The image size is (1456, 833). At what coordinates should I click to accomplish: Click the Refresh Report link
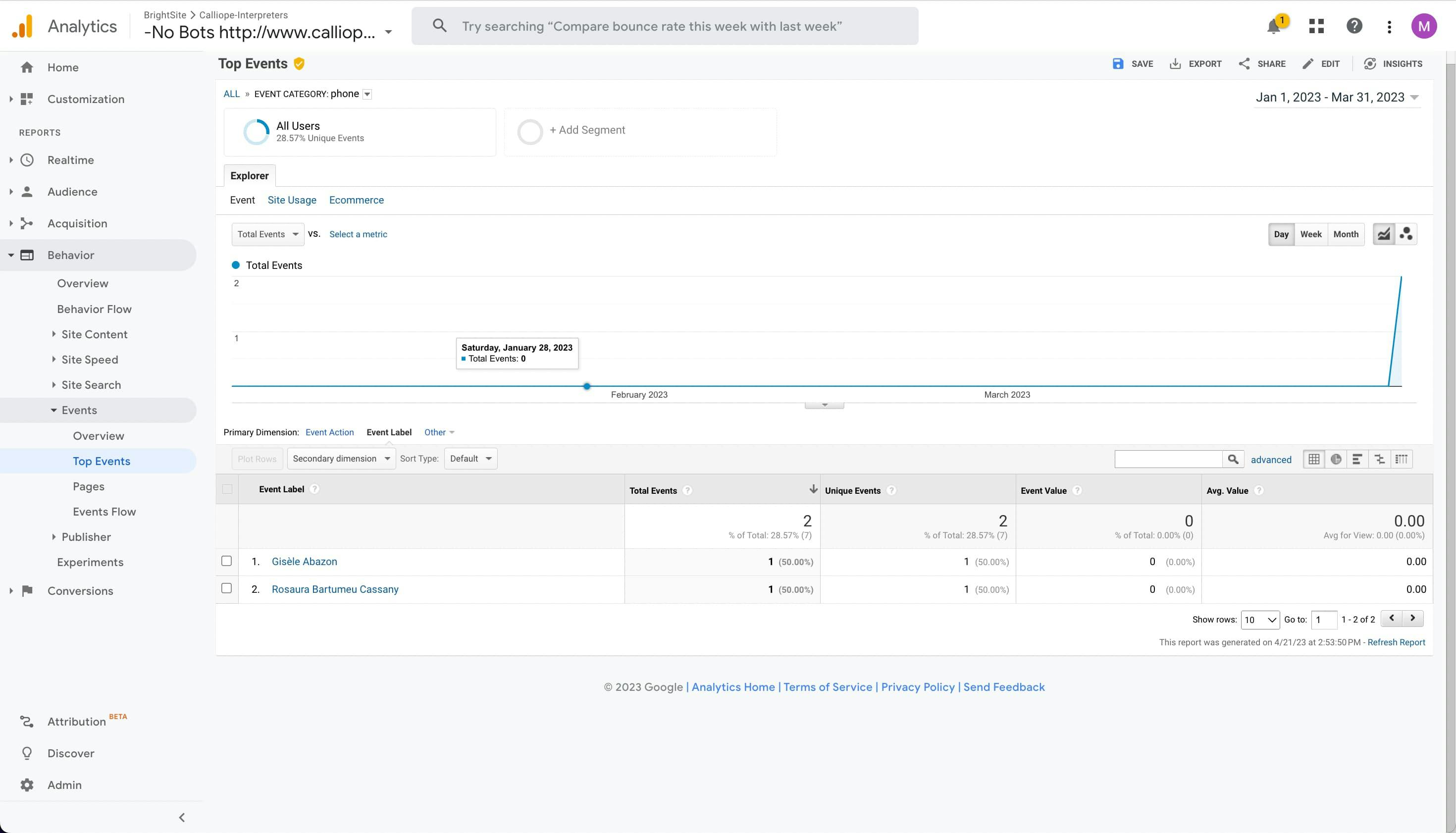pos(1396,642)
